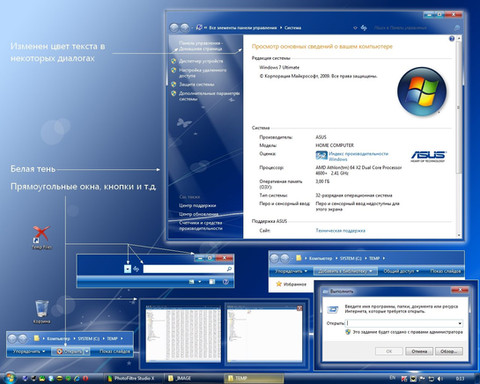
Task: Click Показ слайдов in Explorer with Общий доступ
Action: coord(445,271)
